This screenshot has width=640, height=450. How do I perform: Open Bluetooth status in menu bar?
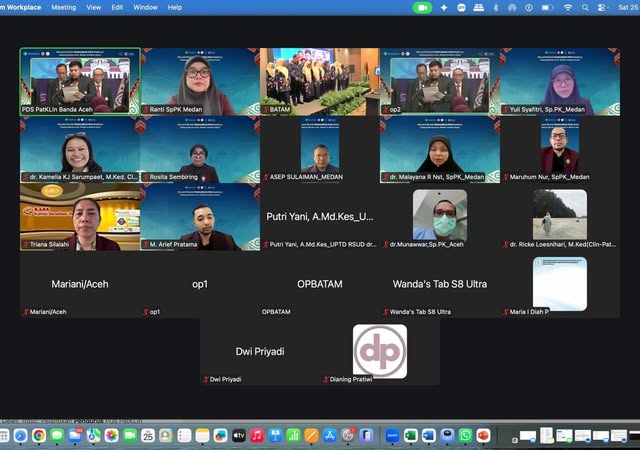(496, 7)
